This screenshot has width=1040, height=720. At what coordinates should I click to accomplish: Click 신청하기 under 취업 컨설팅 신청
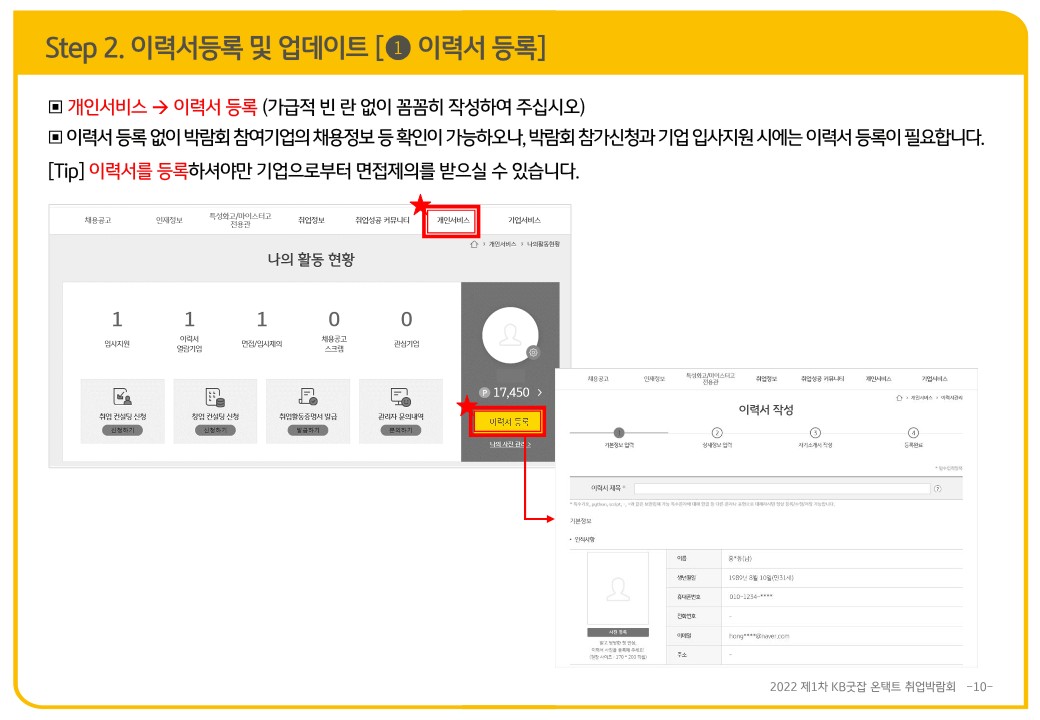click(x=121, y=430)
